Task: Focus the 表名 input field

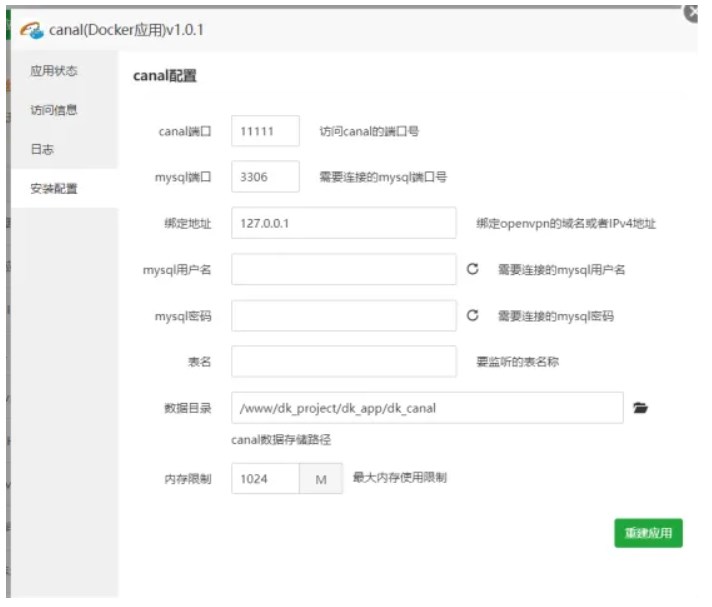Action: [x=343, y=361]
